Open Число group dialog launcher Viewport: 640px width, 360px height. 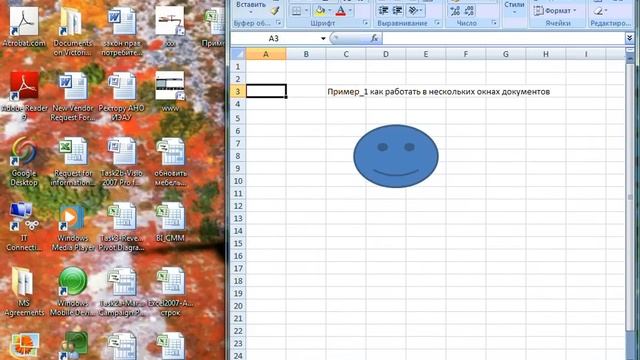tap(494, 23)
